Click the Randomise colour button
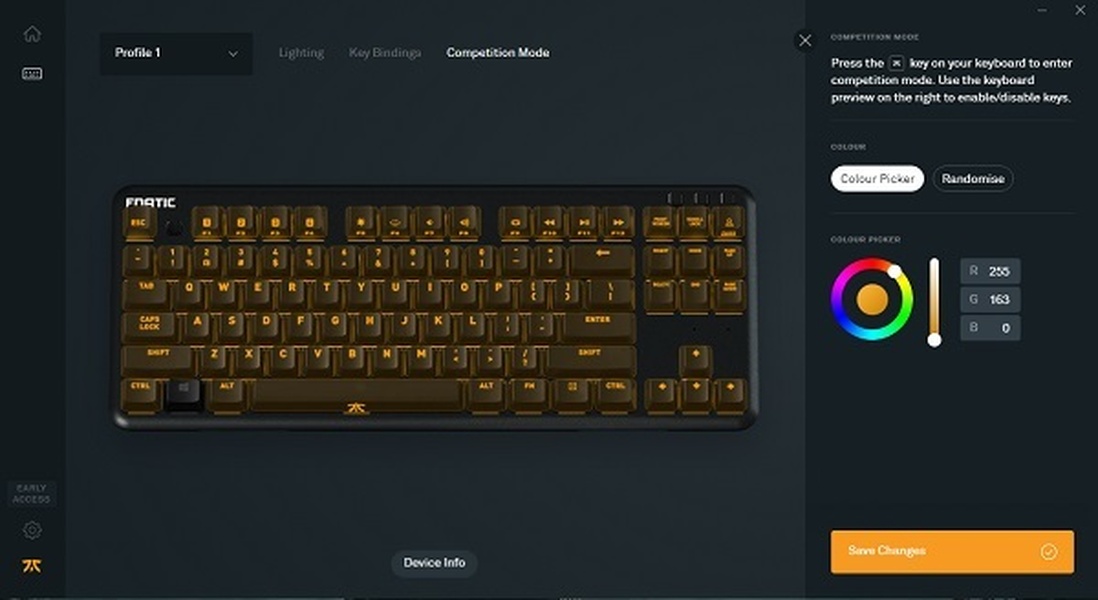The width and height of the screenshot is (1098, 600). 973,179
